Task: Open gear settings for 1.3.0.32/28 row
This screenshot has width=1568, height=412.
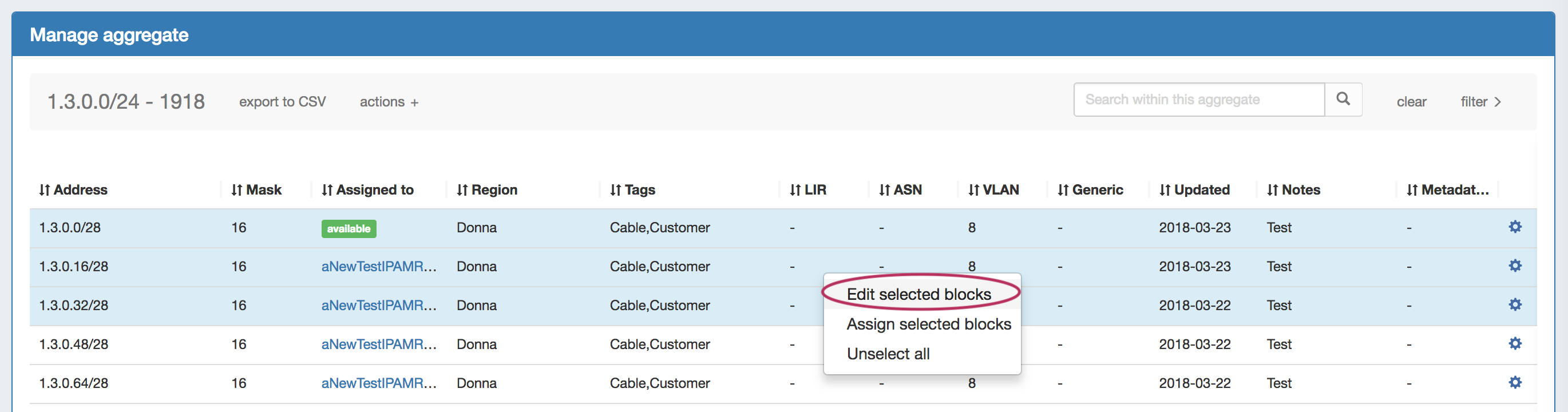Action: click(x=1514, y=305)
